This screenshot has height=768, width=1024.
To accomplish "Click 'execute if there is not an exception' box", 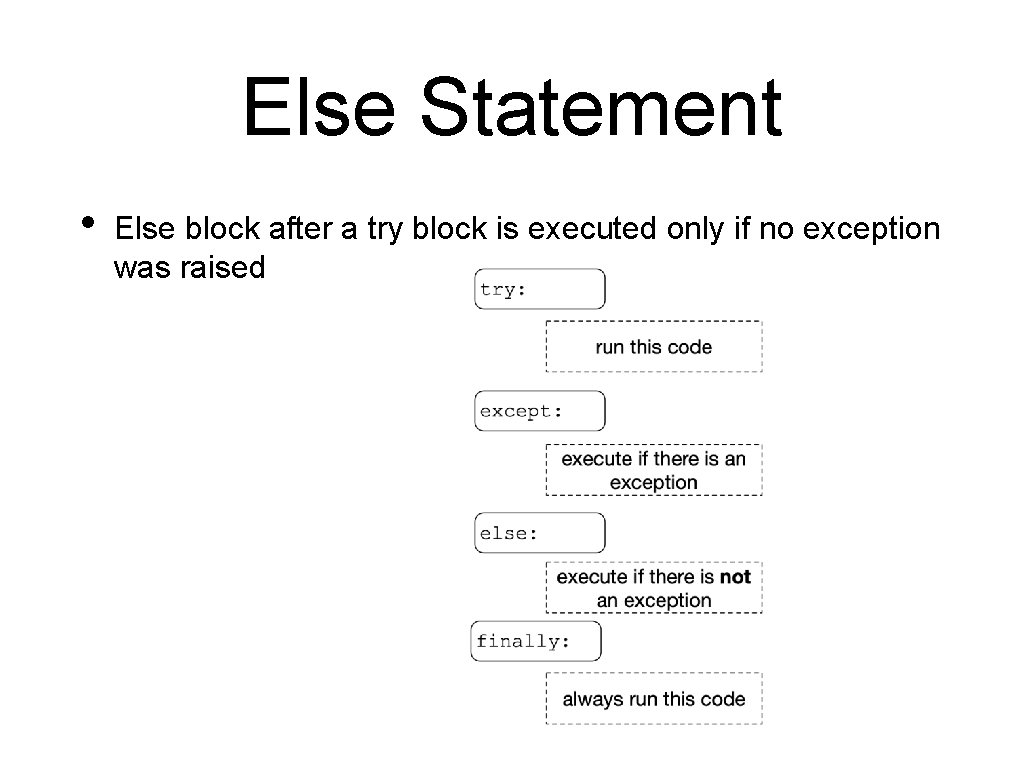I will (x=654, y=588).
